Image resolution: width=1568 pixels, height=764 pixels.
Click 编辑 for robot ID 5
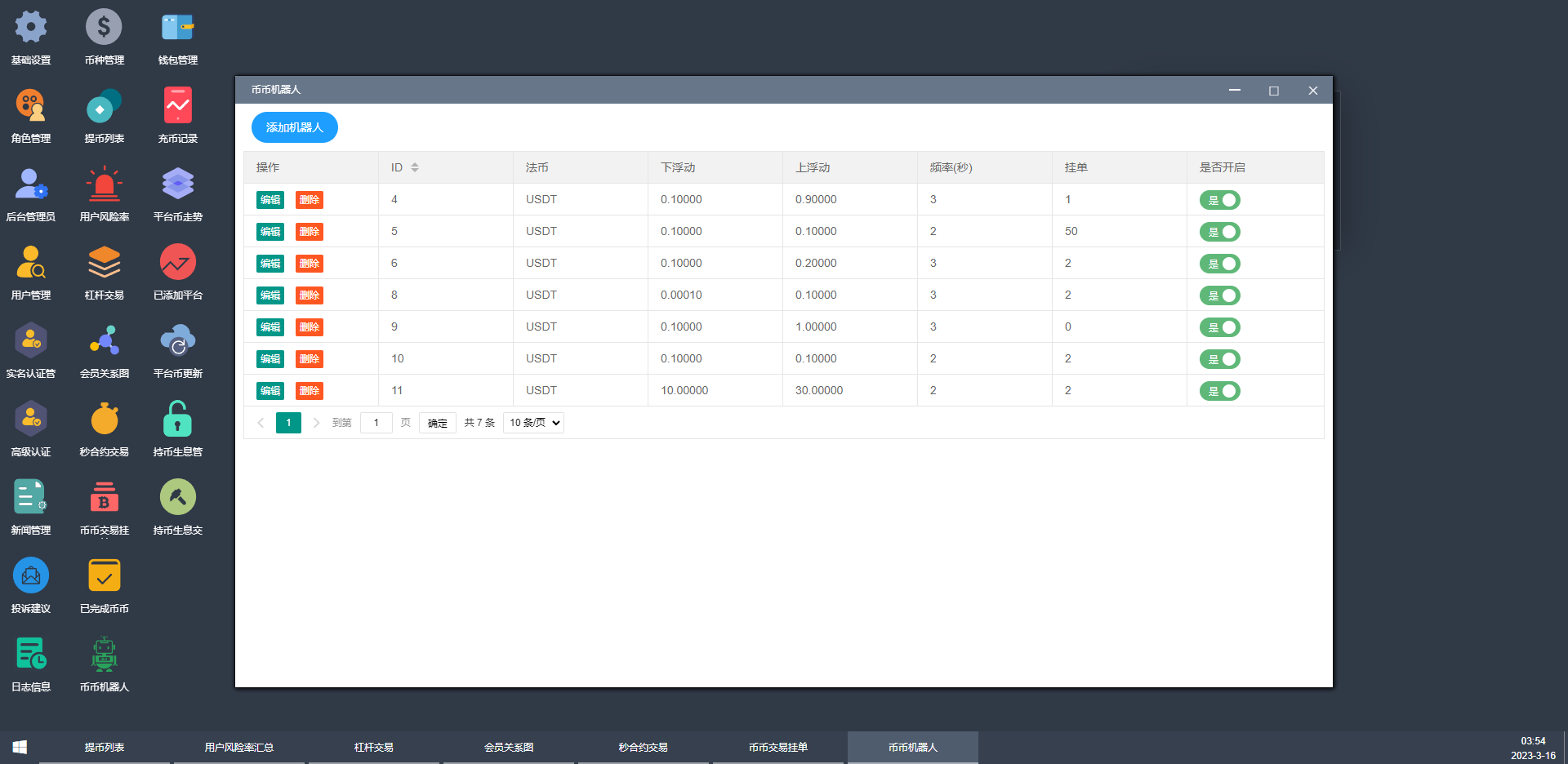(270, 232)
